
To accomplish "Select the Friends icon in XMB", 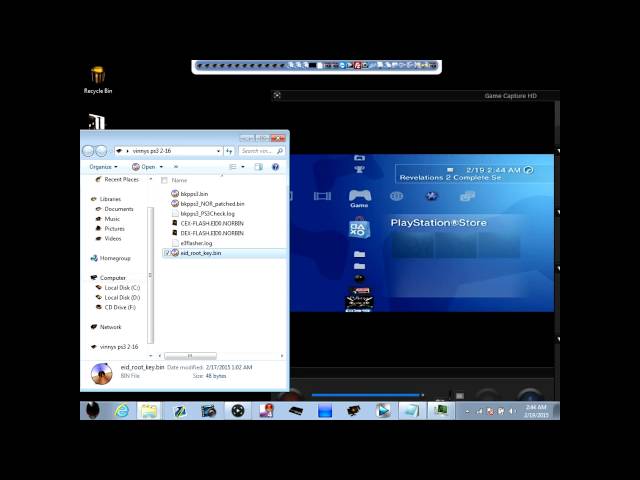I will (467, 196).
